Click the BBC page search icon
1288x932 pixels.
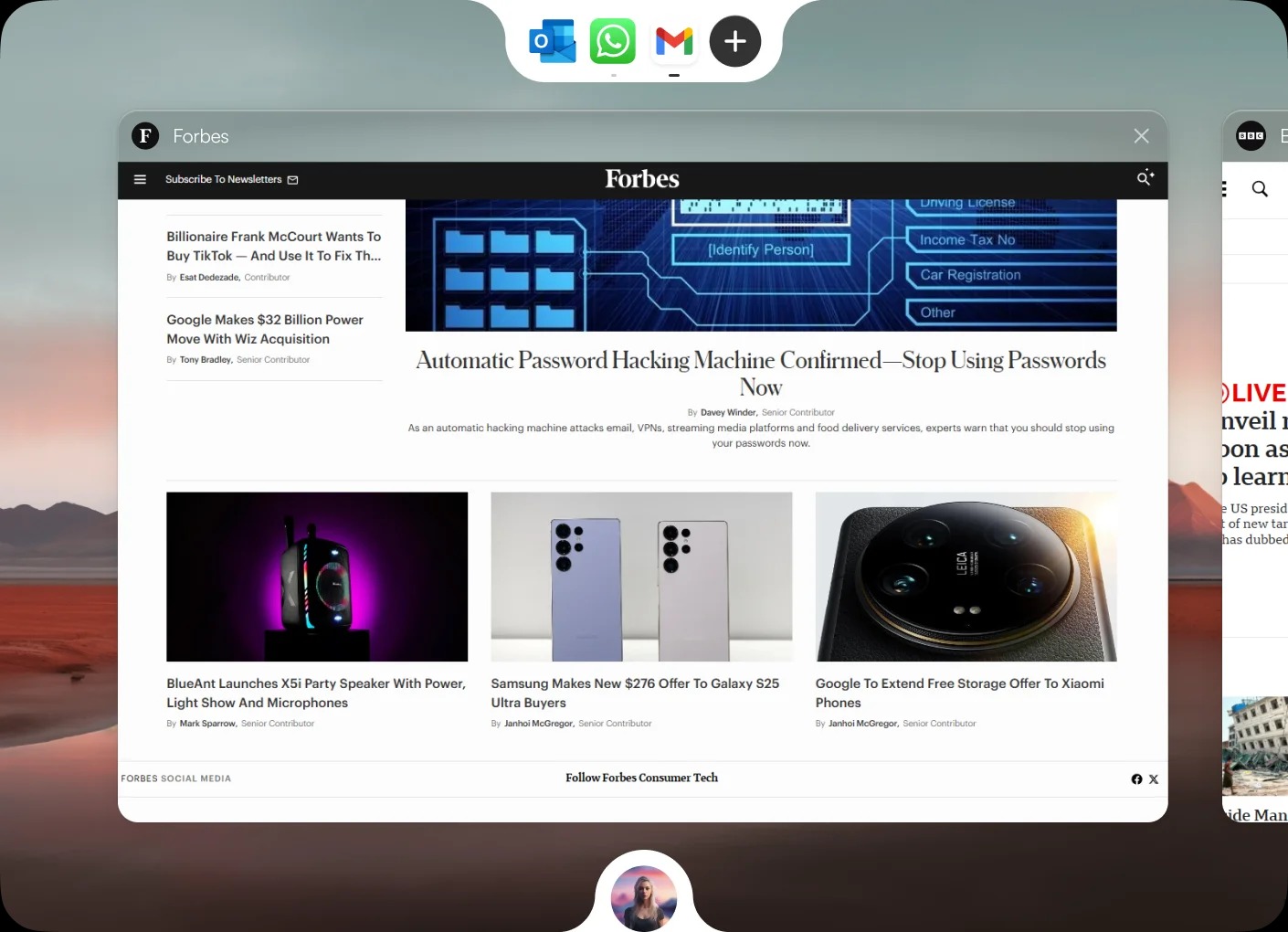click(1260, 189)
